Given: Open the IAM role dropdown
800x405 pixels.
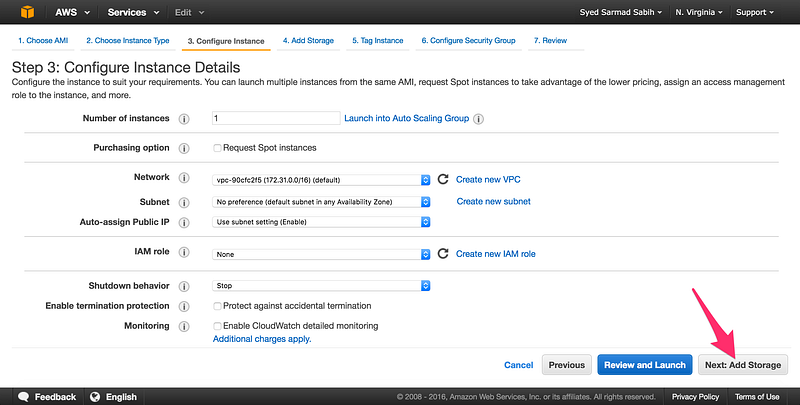Looking at the screenshot, I should [321, 254].
